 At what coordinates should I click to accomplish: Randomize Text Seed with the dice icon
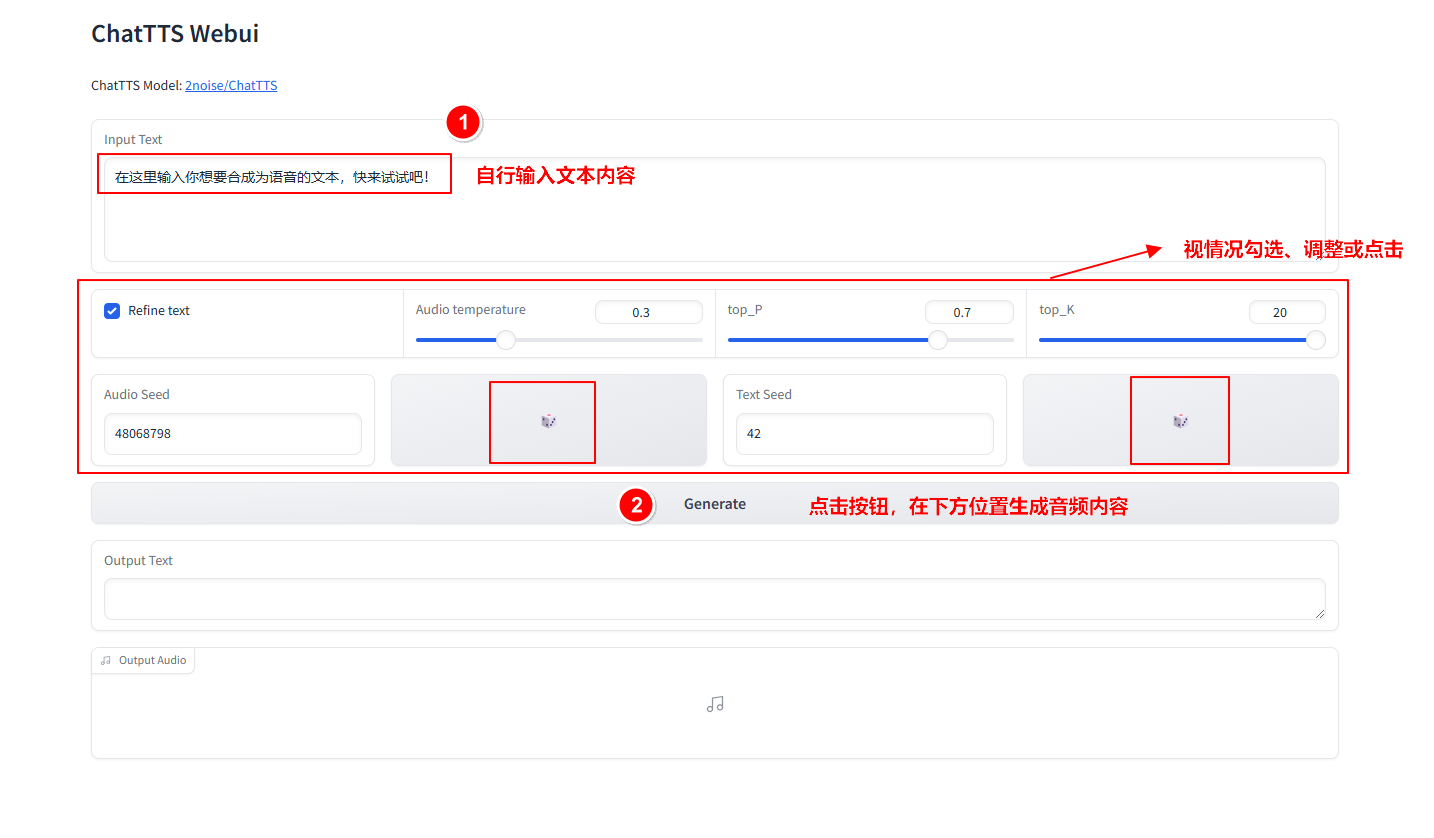pyautogui.click(x=1180, y=421)
